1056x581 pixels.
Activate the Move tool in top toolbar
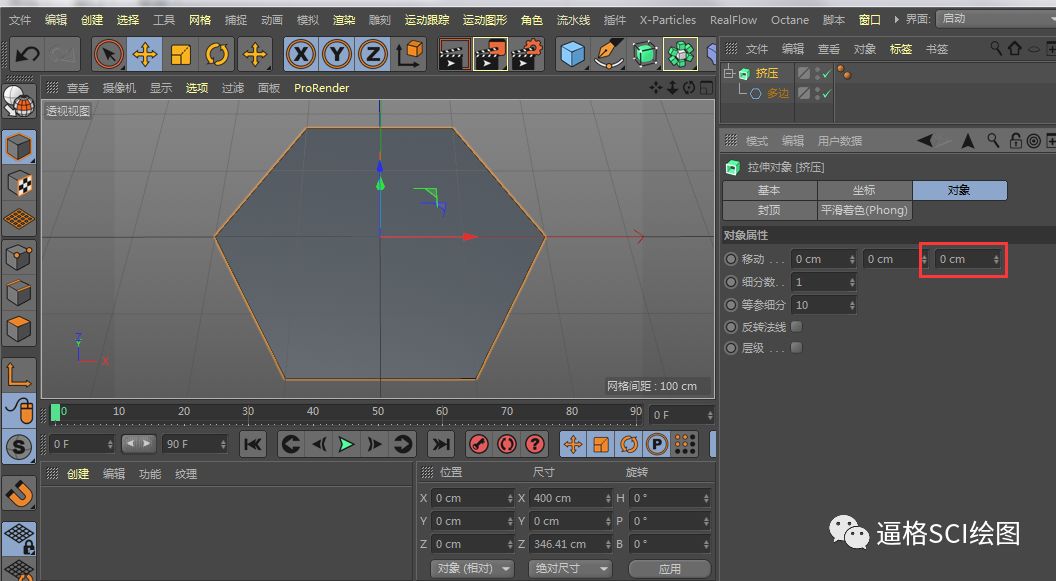(145, 54)
